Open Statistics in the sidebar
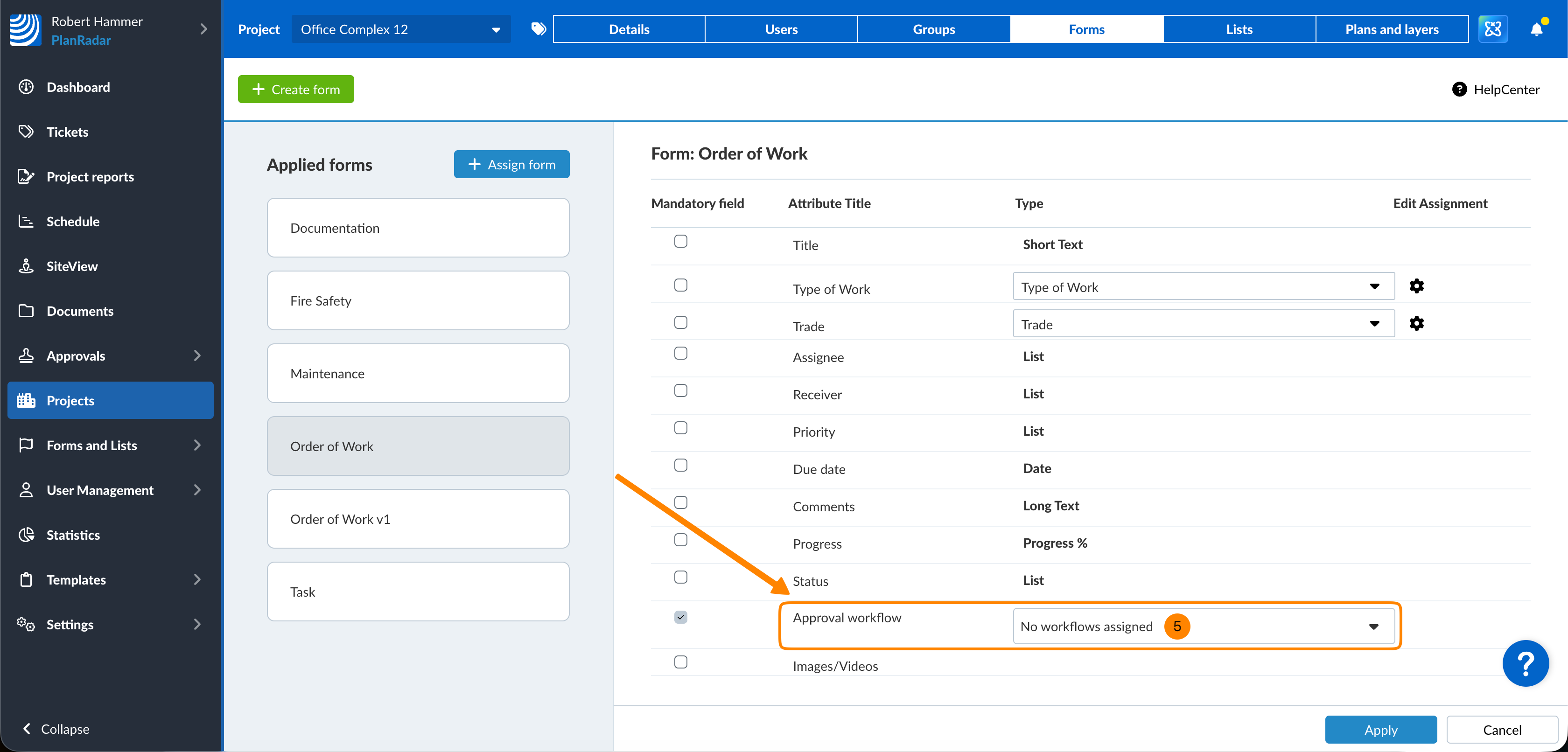This screenshot has width=1568, height=752. pos(73,535)
